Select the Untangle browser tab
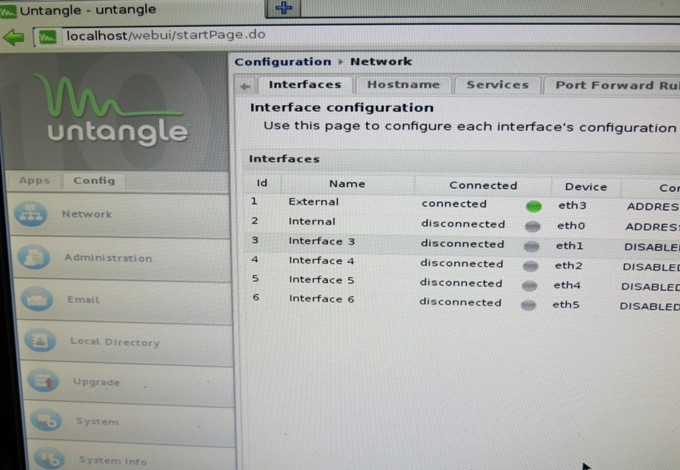 (130, 10)
